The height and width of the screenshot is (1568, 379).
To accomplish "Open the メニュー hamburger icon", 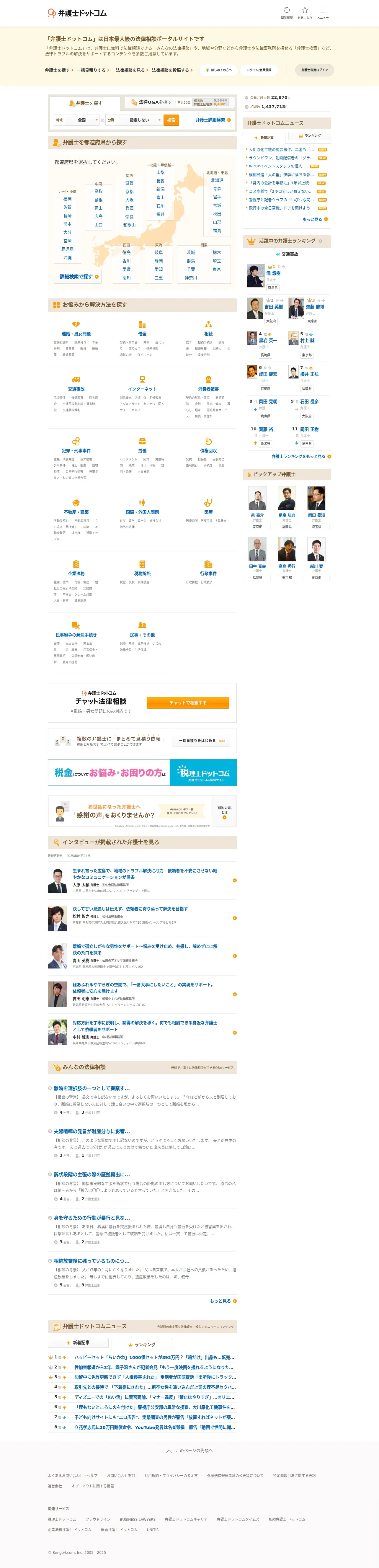I will tap(322, 10).
